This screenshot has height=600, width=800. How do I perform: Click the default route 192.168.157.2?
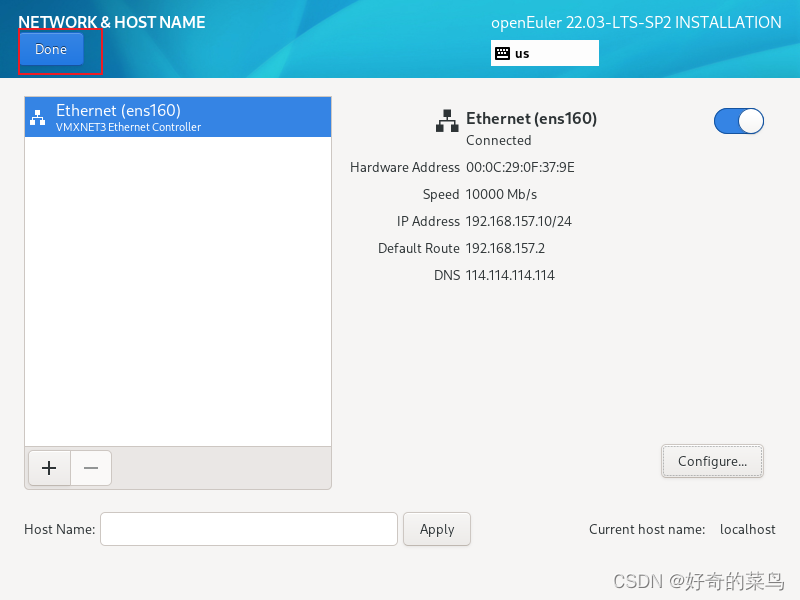click(x=505, y=248)
